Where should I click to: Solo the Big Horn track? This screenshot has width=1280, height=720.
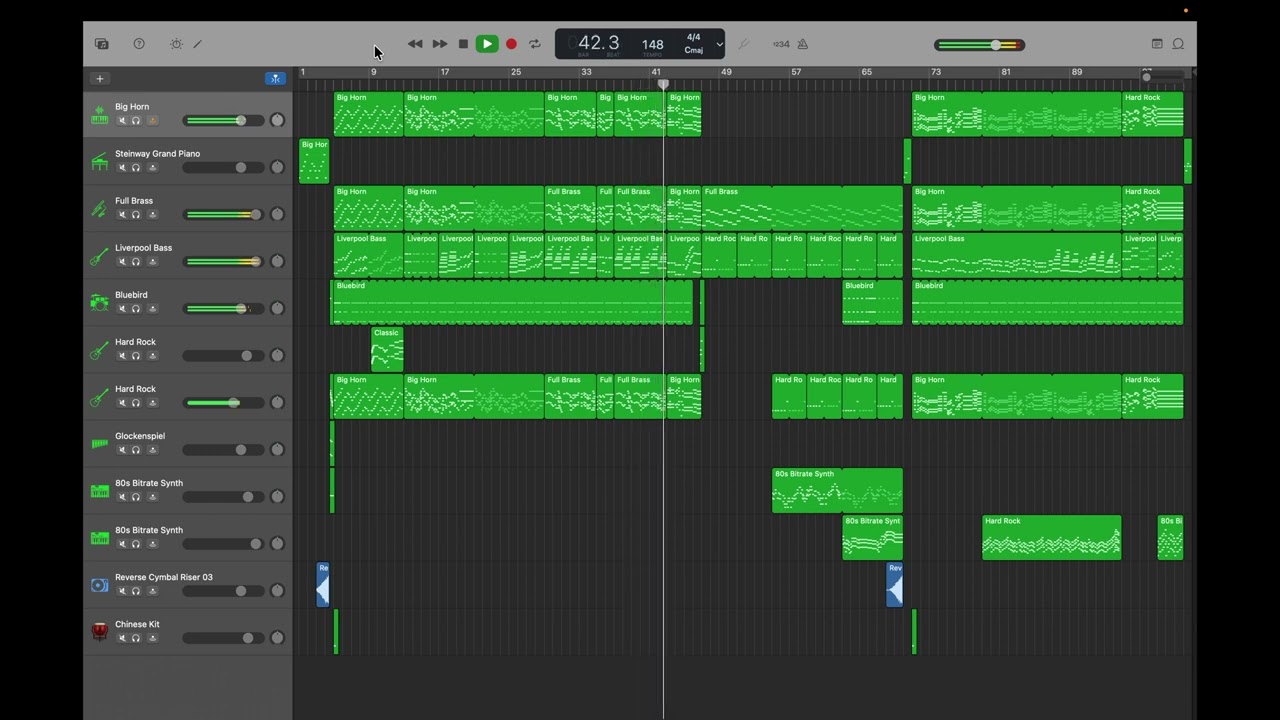pos(136,120)
